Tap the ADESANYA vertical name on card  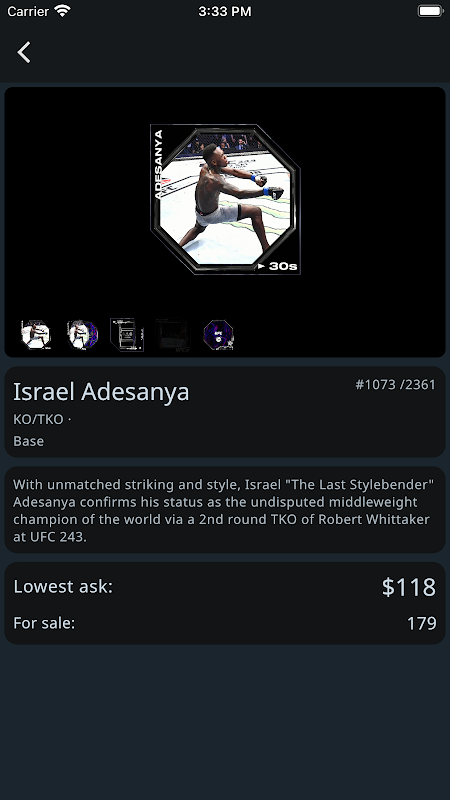coord(158,164)
